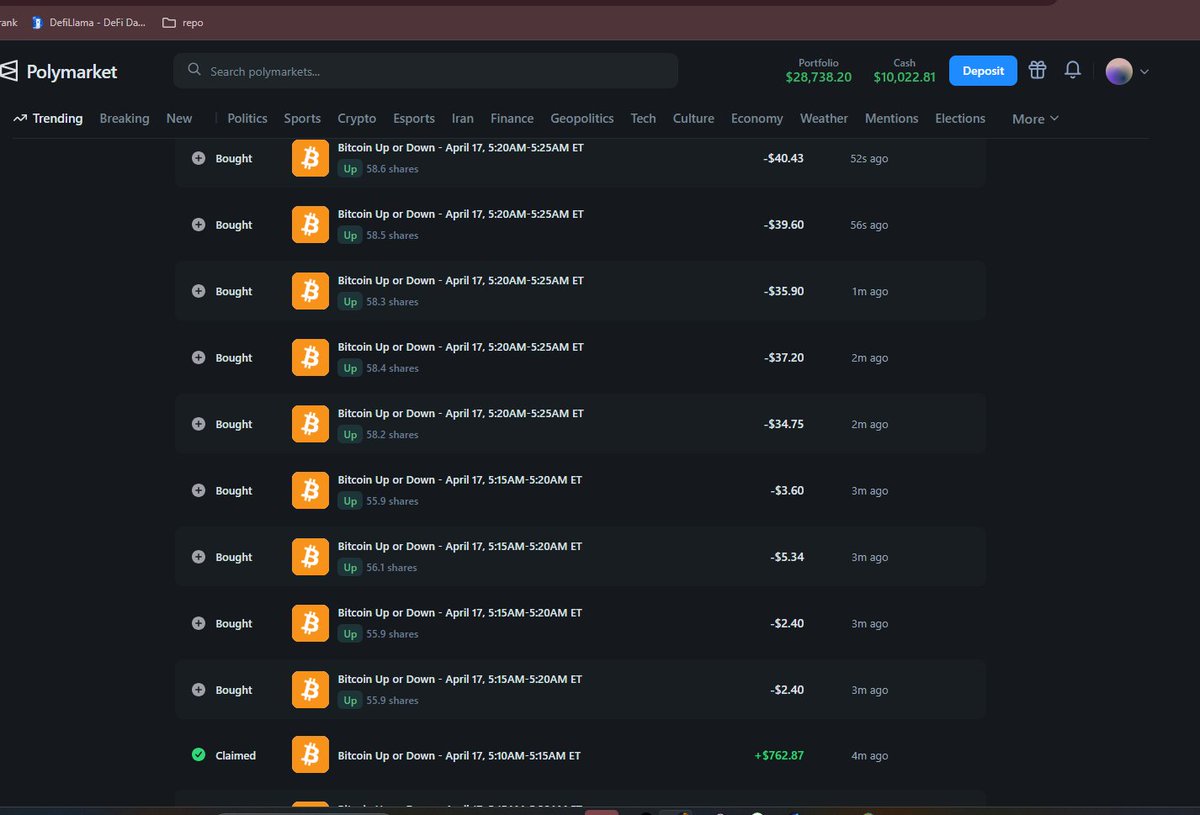Click the 58.2 shares text
This screenshot has width=1200, height=815.
coord(392,435)
